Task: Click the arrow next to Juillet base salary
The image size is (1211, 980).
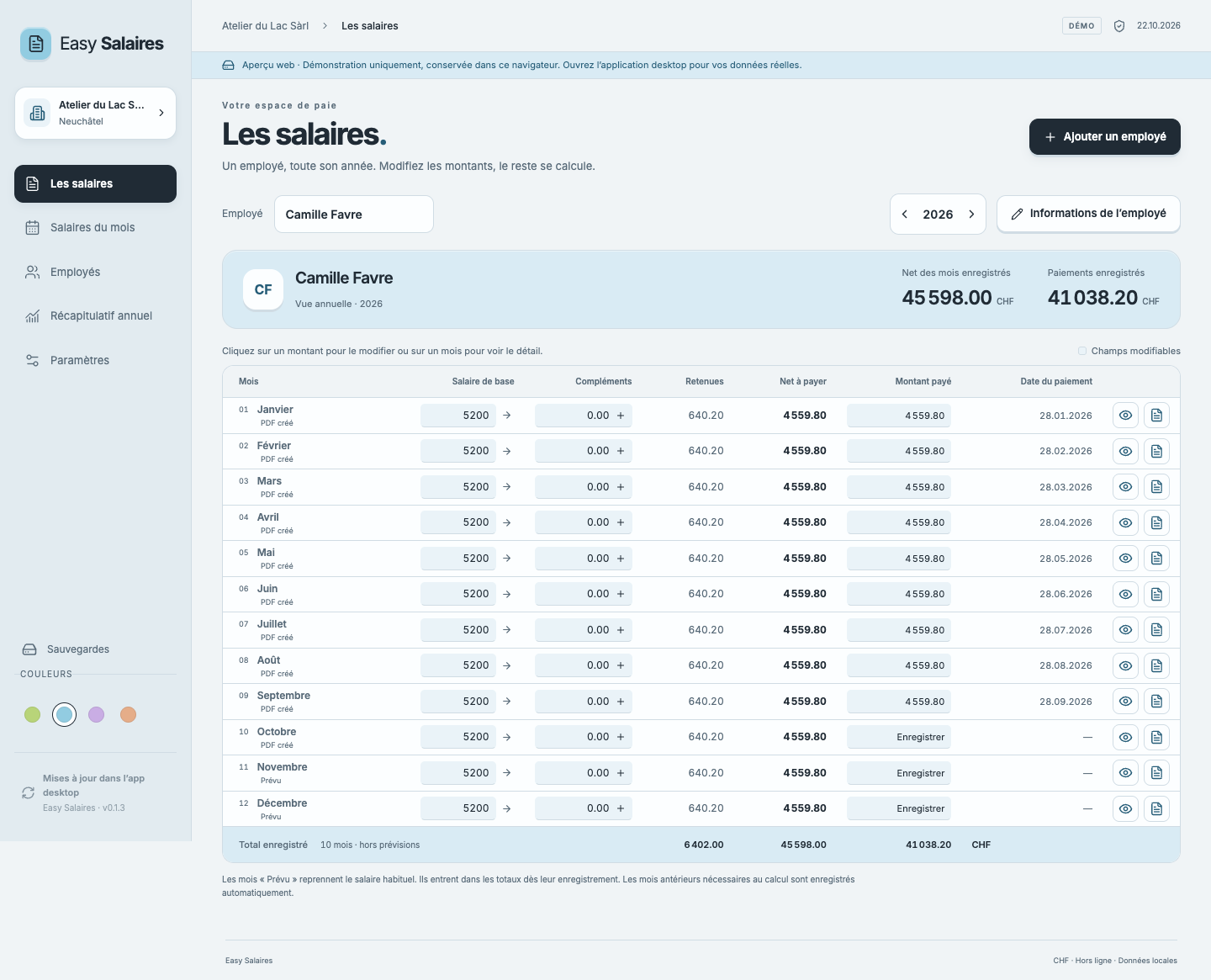Action: point(507,630)
